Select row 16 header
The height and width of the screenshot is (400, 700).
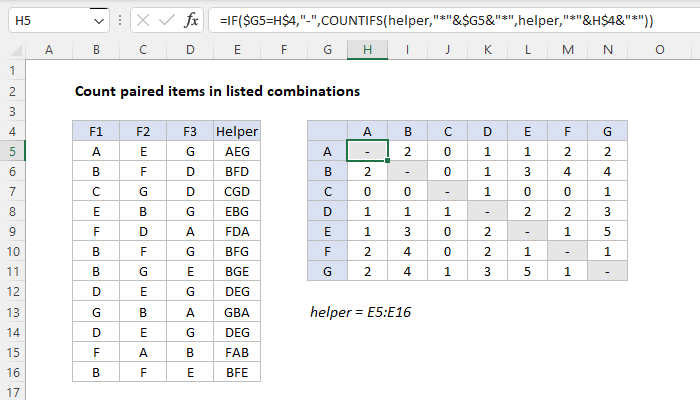(12, 372)
